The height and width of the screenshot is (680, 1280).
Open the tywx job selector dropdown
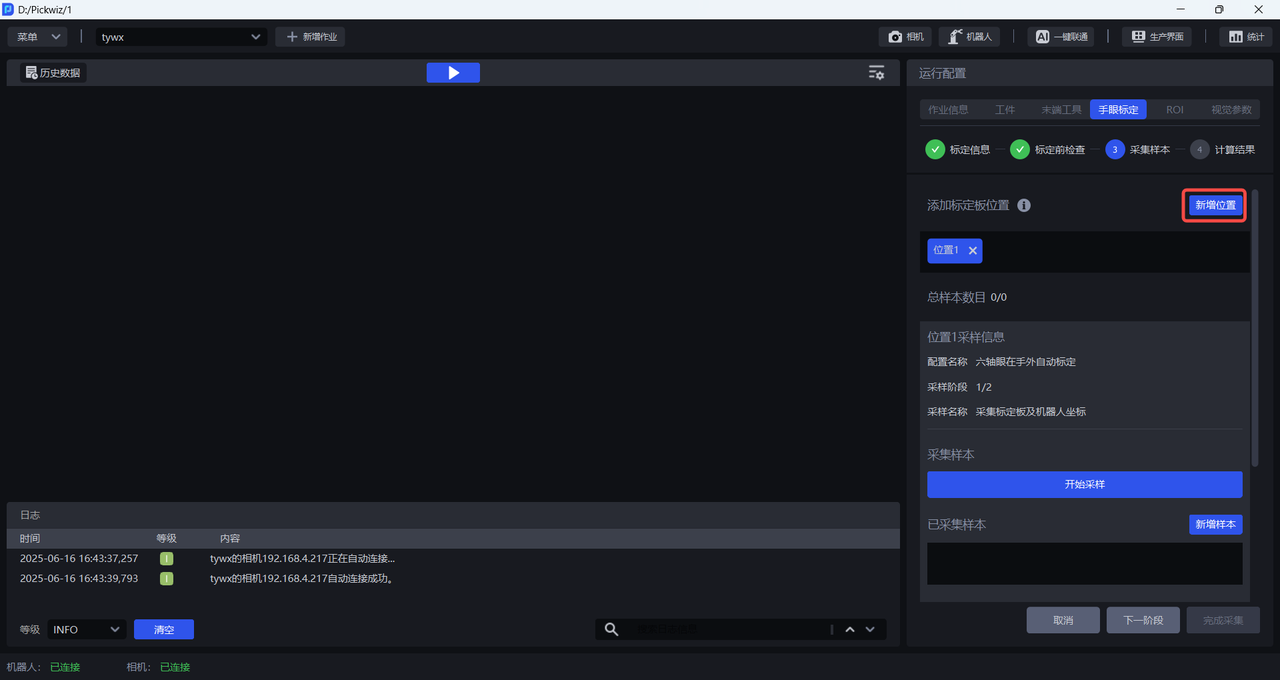point(181,37)
